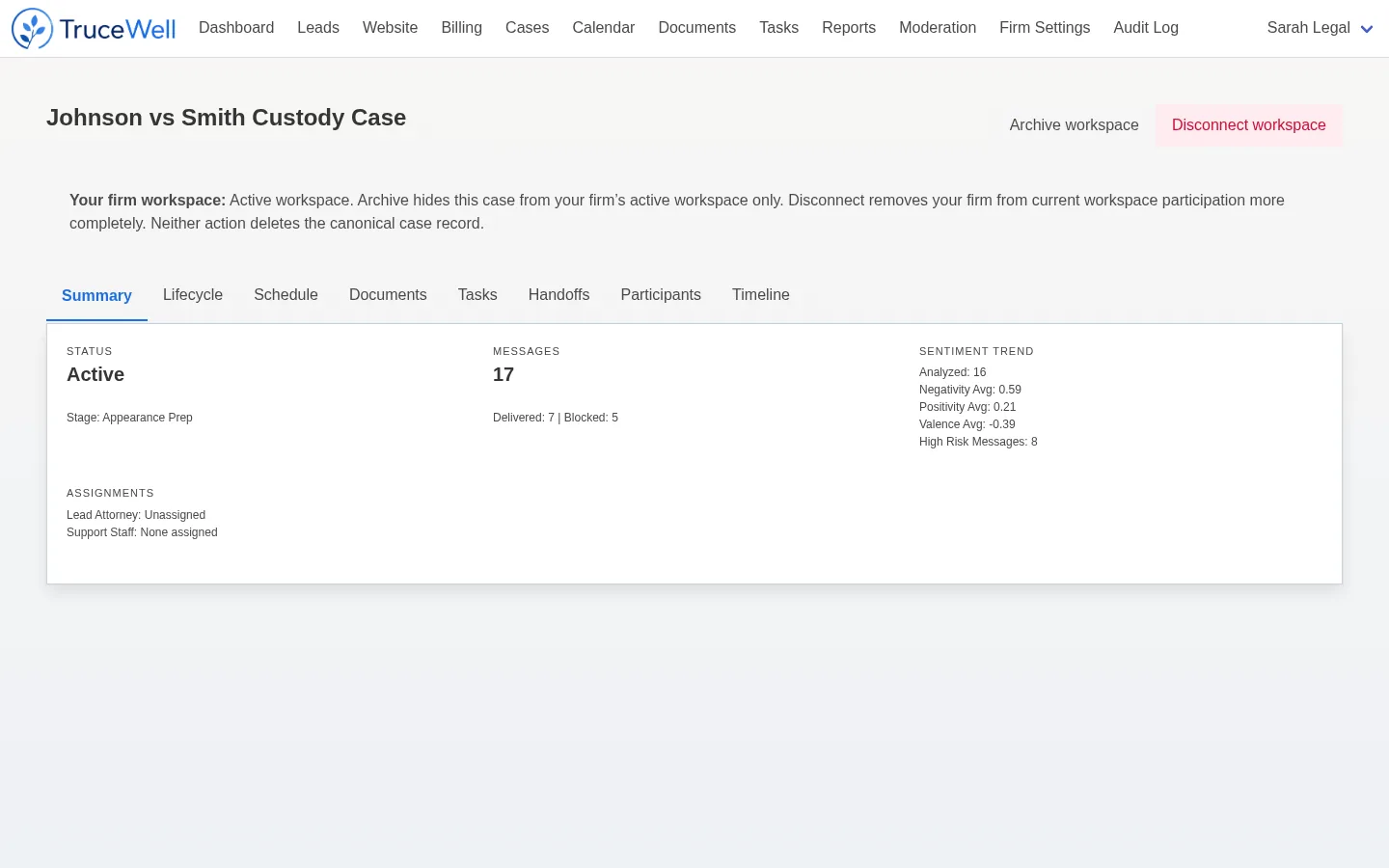This screenshot has height=868, width=1389.
Task: Open the Dashboard nav item
Action: pos(236,28)
